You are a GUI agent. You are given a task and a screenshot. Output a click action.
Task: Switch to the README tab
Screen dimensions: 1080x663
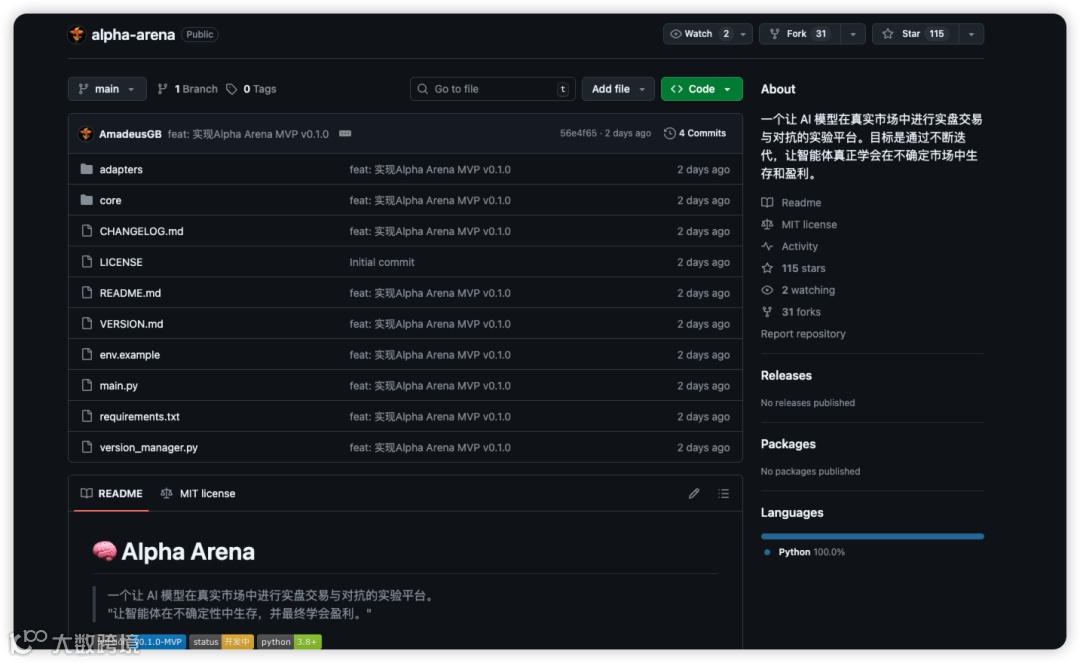coord(112,494)
